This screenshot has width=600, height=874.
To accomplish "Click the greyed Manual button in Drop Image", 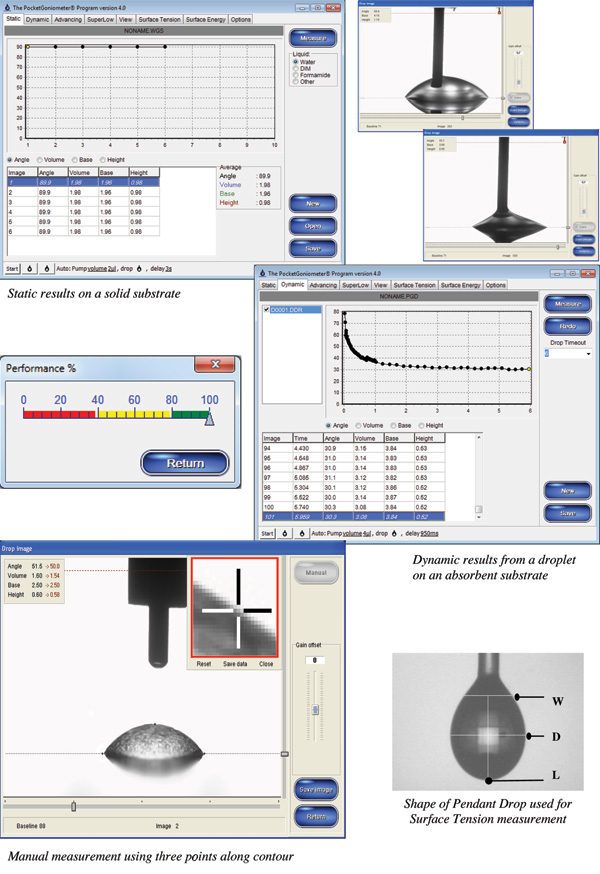I will [316, 573].
